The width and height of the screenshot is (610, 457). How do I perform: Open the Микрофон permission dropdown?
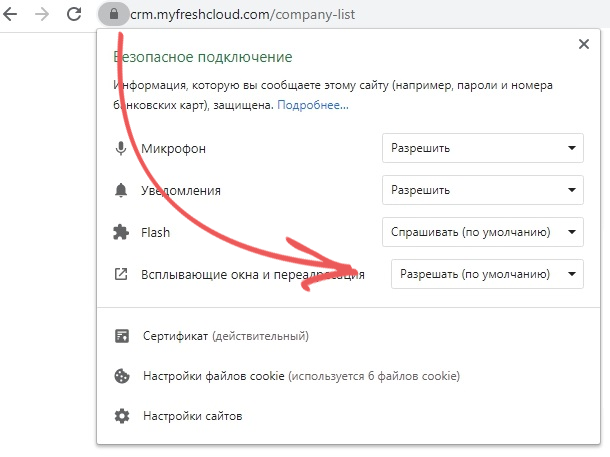pos(483,148)
